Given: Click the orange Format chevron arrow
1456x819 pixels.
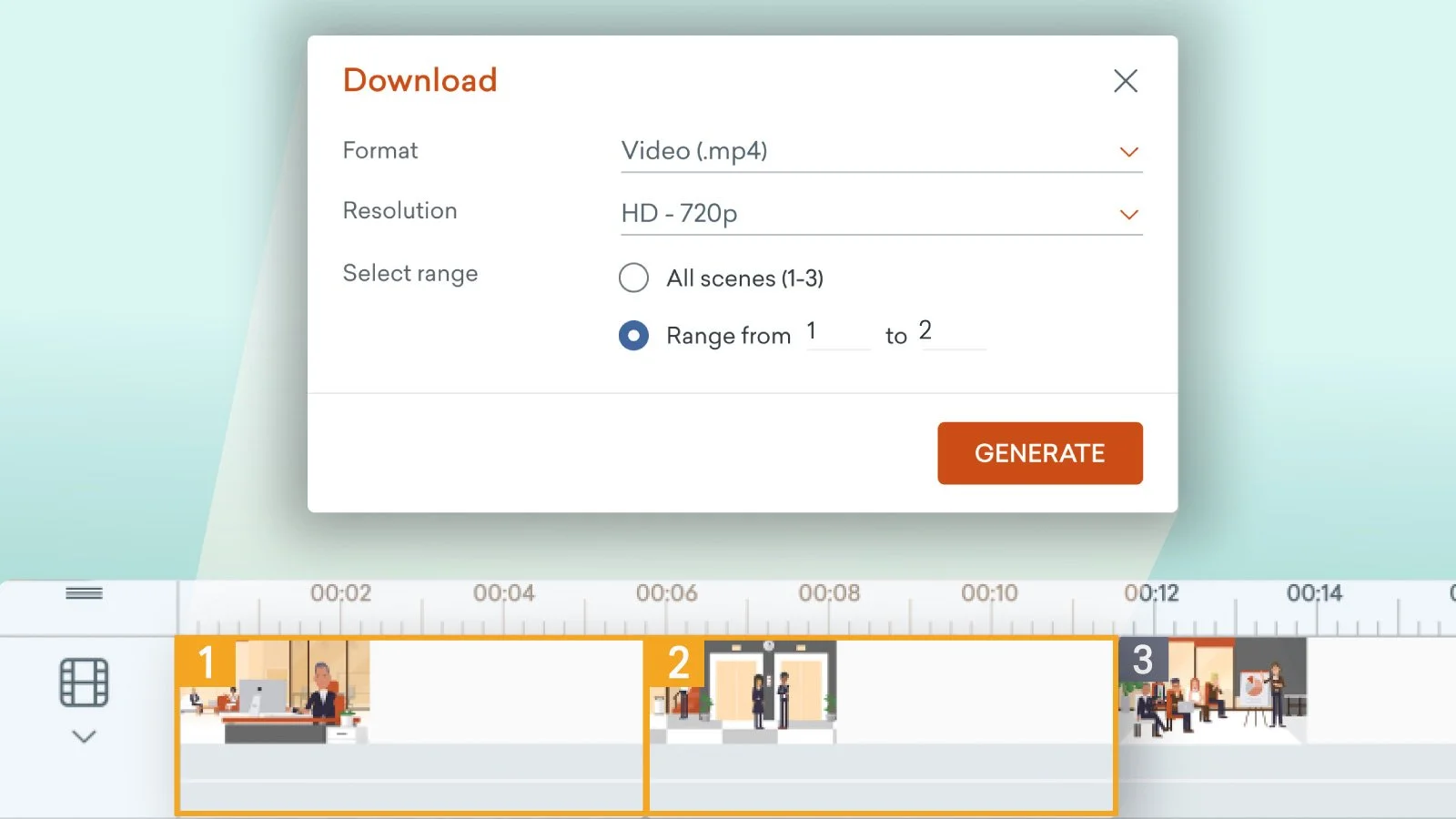Looking at the screenshot, I should pyautogui.click(x=1128, y=151).
